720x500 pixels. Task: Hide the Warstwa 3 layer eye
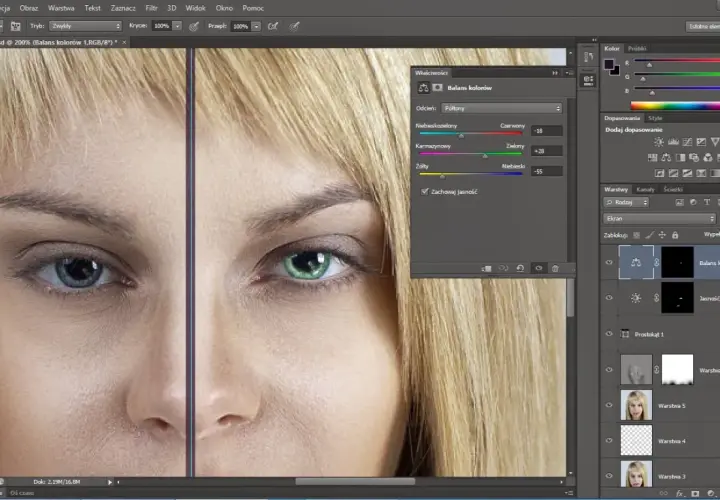pos(609,476)
